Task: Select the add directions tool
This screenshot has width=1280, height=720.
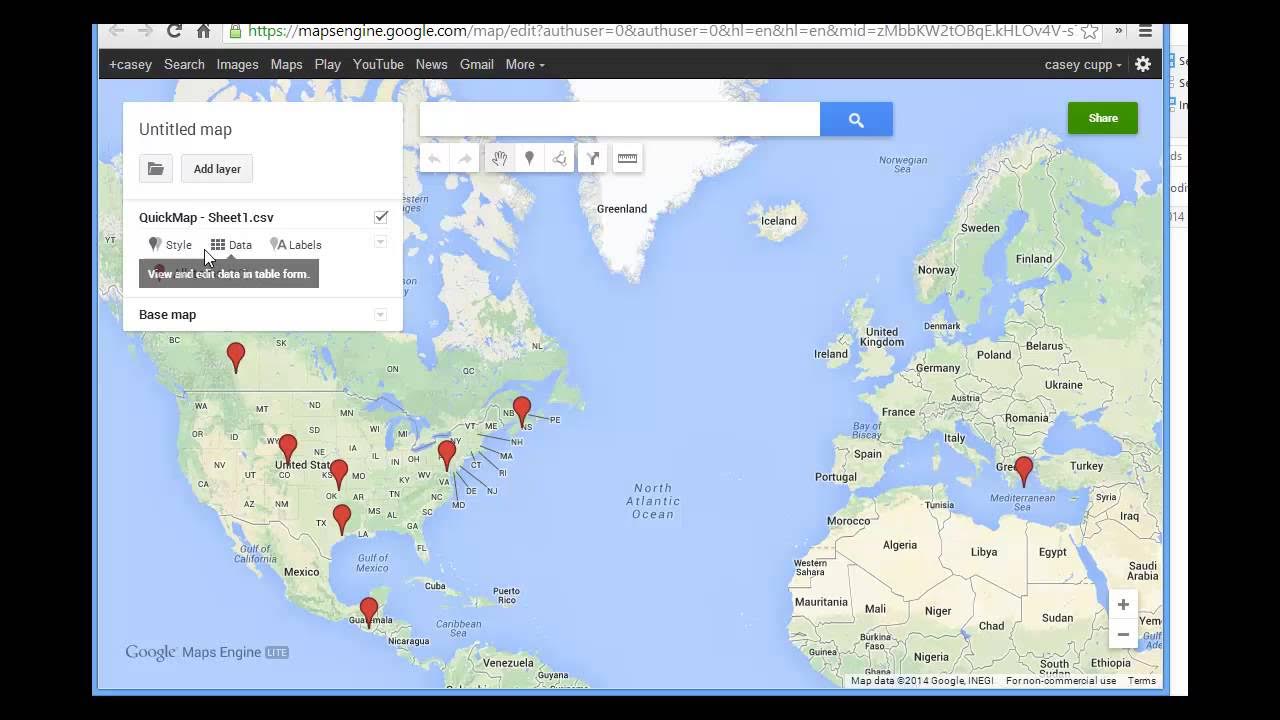Action: pos(592,158)
